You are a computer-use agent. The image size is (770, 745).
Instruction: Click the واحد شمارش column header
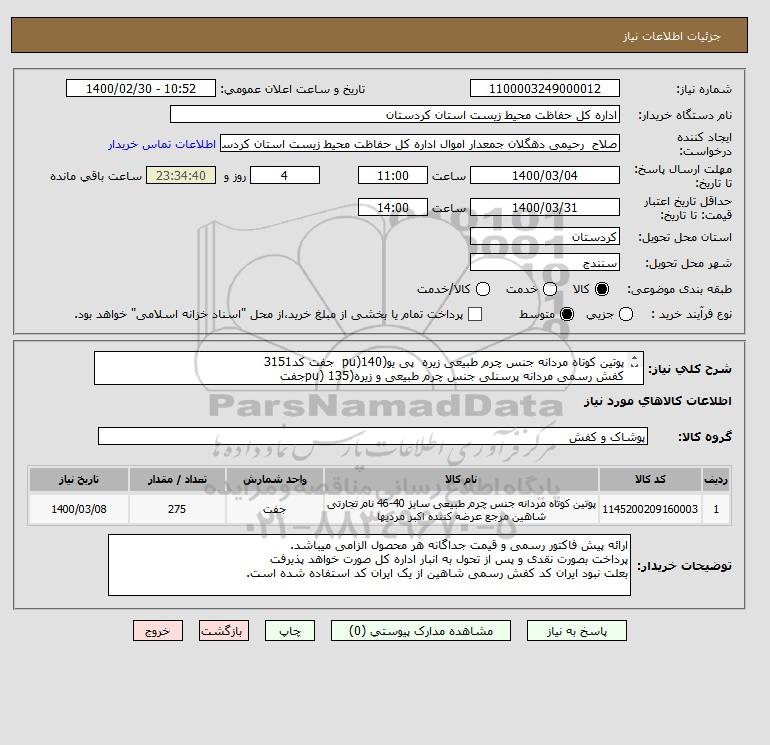click(275, 479)
